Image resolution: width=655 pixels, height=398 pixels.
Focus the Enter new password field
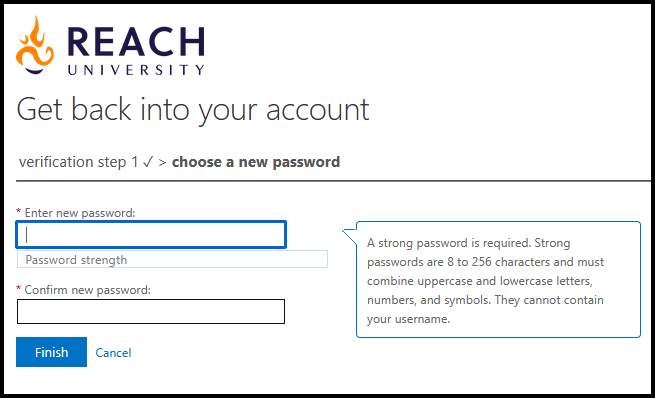pyautogui.click(x=151, y=235)
